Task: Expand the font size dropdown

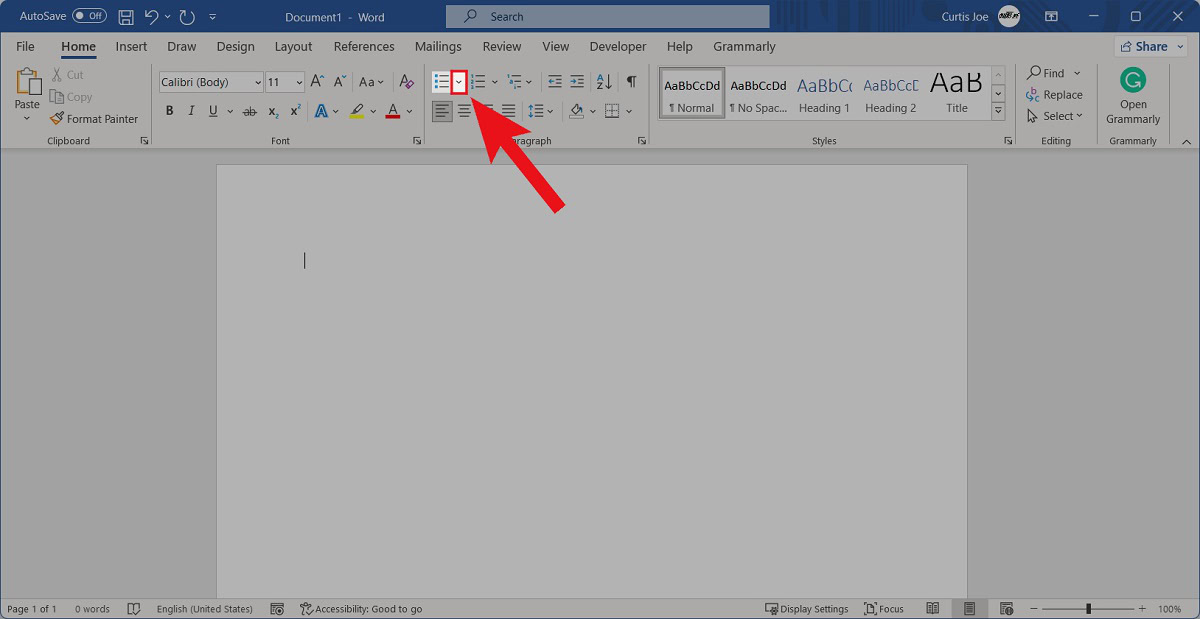Action: point(299,83)
